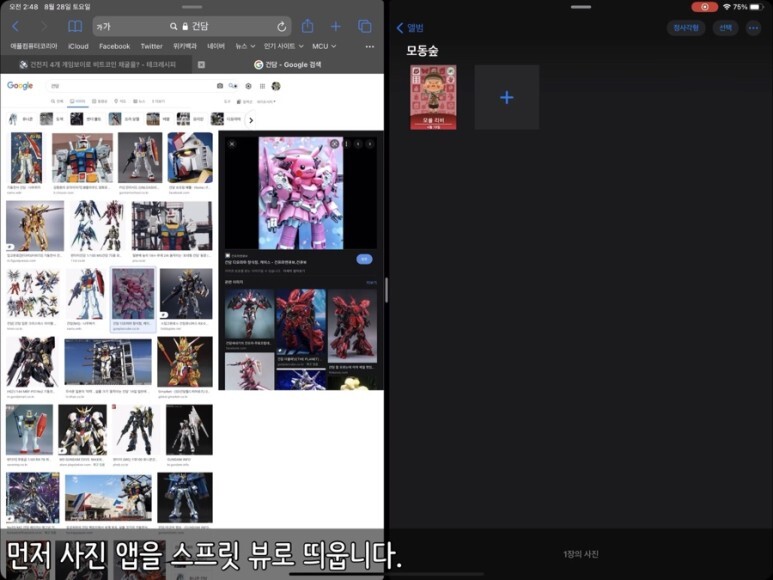Go to the next image in preview panel

tap(370, 144)
